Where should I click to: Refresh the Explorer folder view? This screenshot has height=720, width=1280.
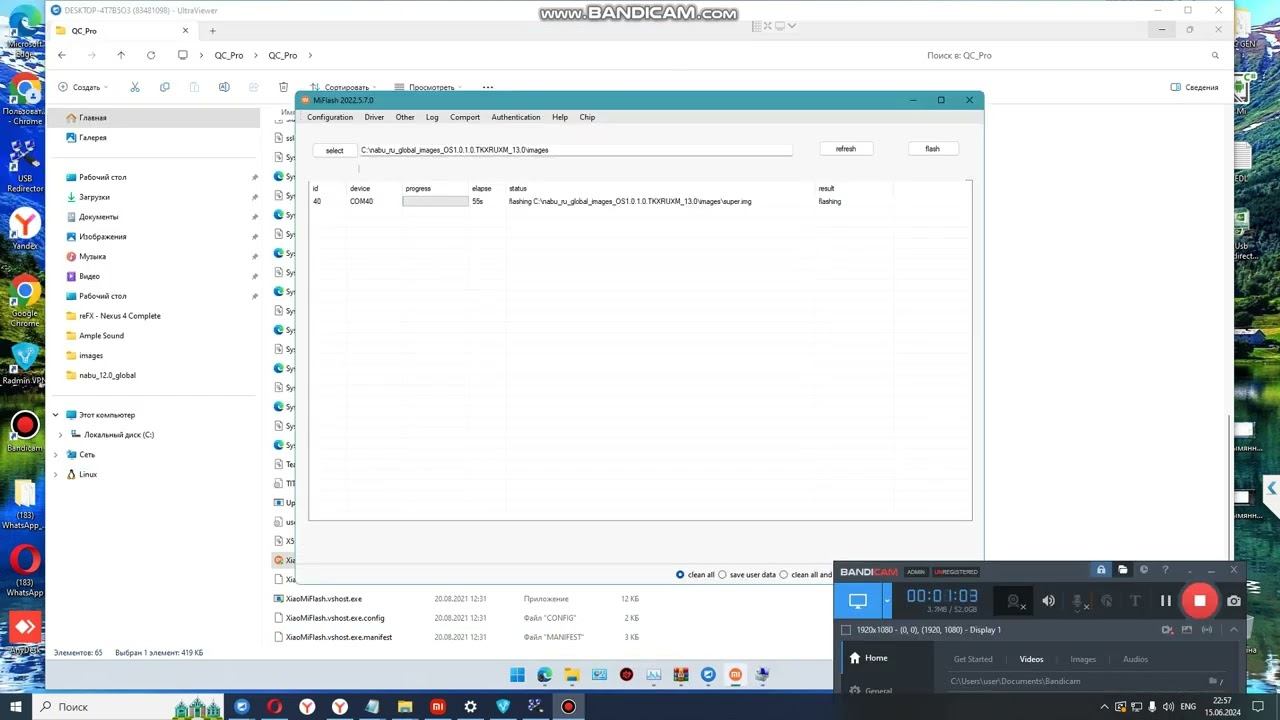pos(151,55)
